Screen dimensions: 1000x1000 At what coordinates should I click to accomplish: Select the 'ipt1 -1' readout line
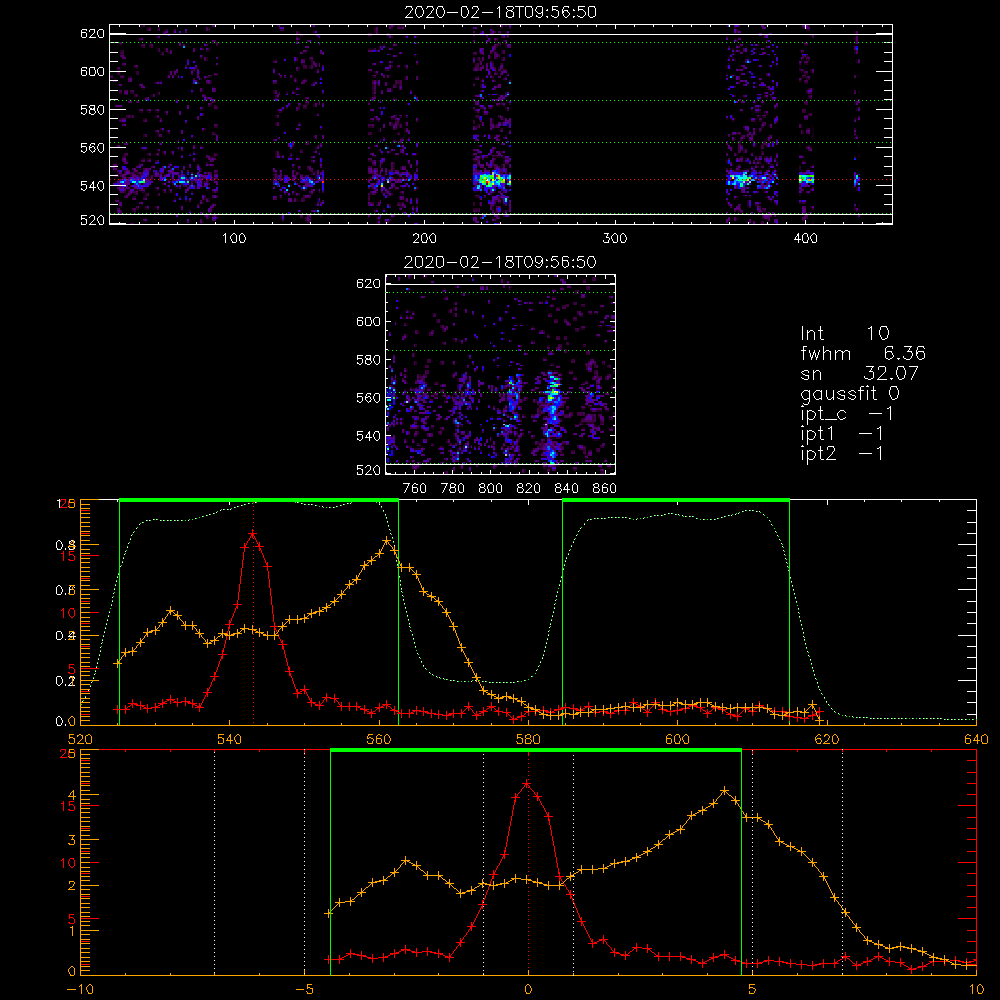[842, 434]
